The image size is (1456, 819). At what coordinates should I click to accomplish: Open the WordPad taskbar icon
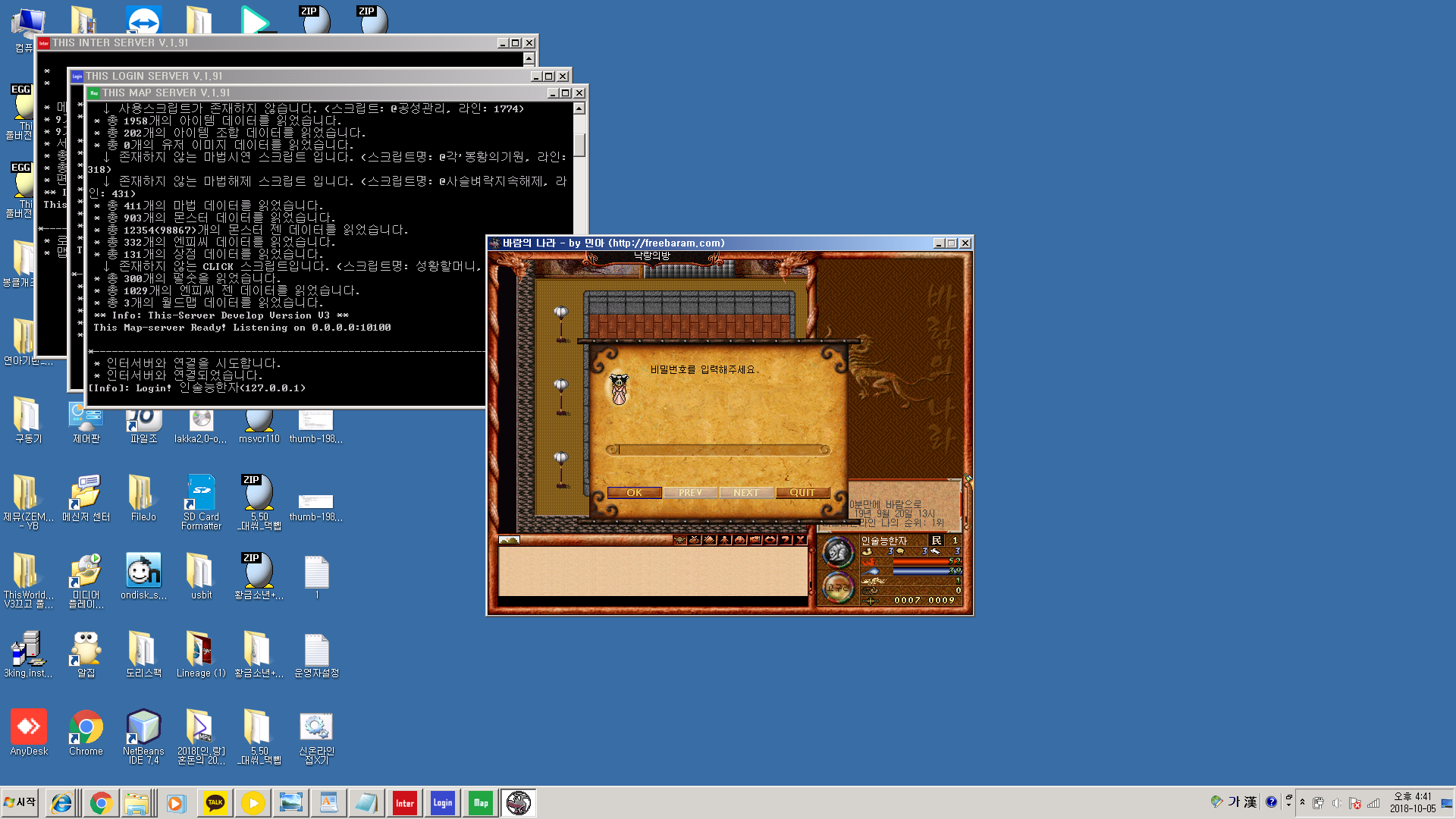pyautogui.click(x=329, y=803)
